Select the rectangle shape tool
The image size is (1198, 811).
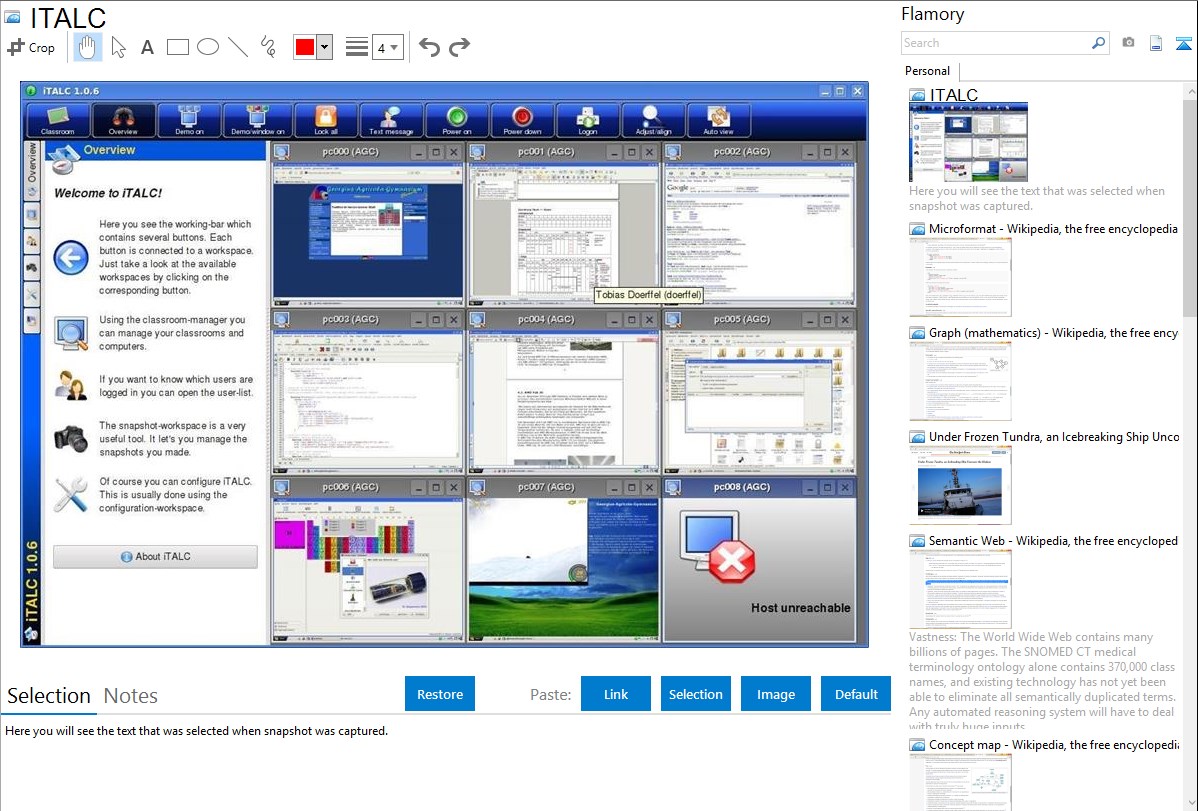point(177,47)
